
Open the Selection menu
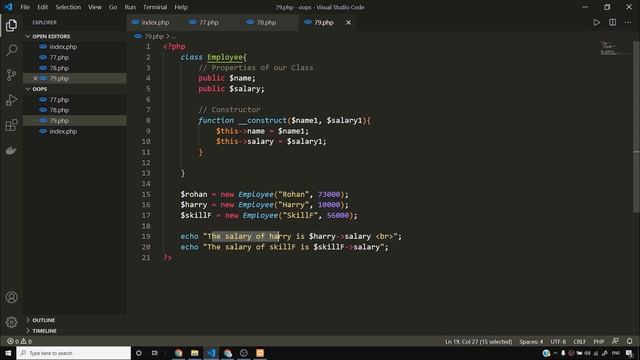tap(68, 7)
